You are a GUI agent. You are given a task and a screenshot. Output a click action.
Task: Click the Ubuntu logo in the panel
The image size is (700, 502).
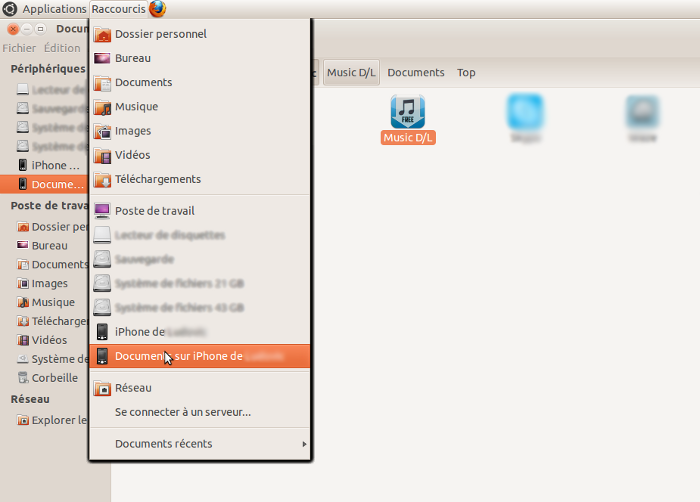9,8
